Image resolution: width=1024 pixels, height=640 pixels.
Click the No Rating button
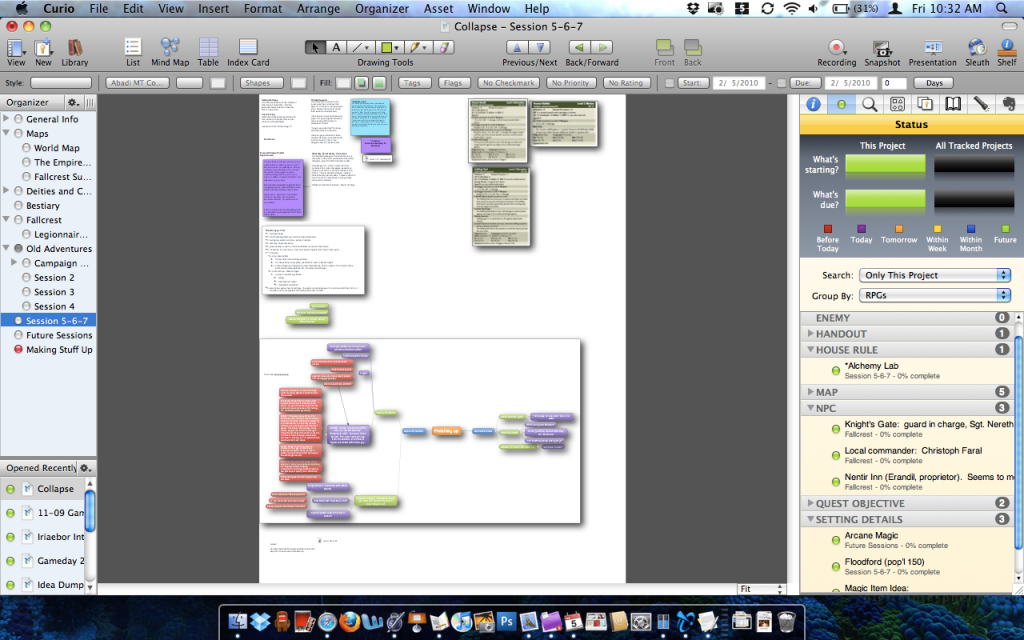tap(626, 83)
